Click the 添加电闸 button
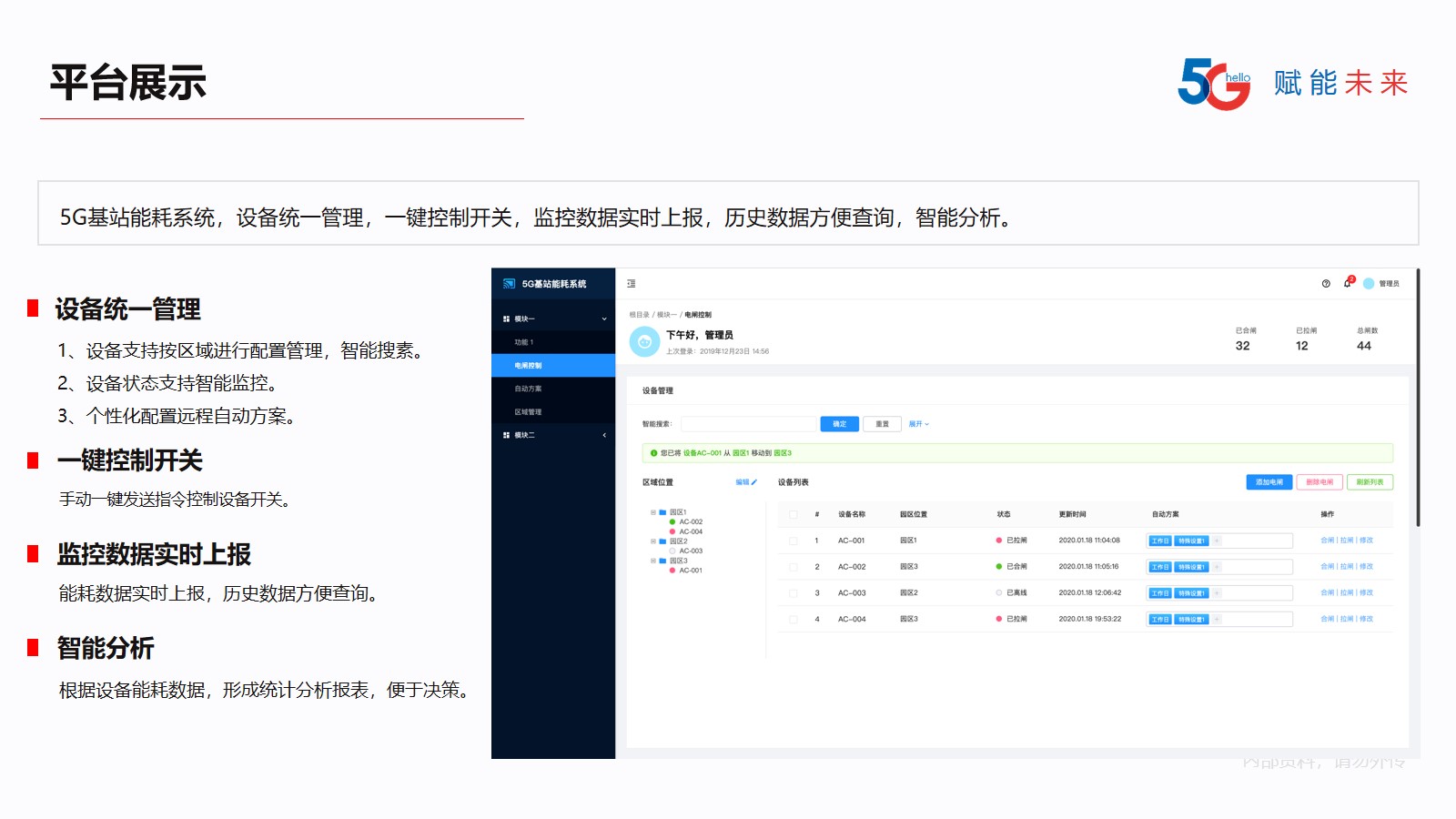 tap(1269, 482)
